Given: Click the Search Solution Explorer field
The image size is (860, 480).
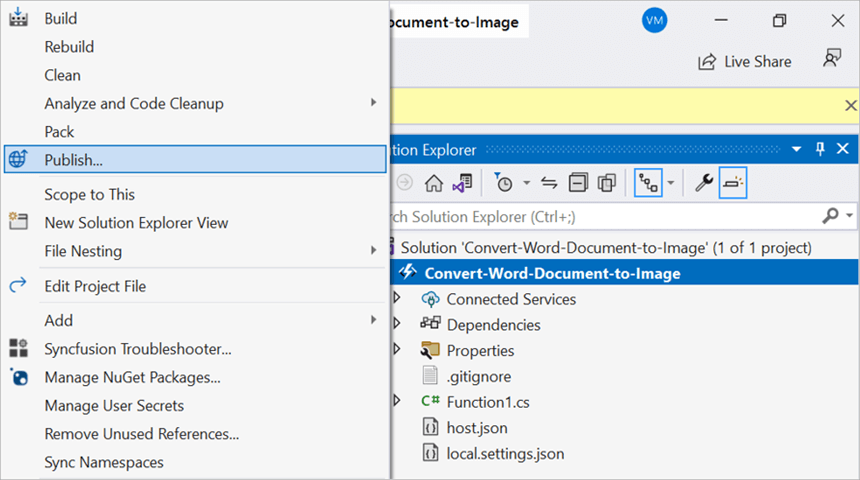Looking at the screenshot, I should (x=603, y=217).
